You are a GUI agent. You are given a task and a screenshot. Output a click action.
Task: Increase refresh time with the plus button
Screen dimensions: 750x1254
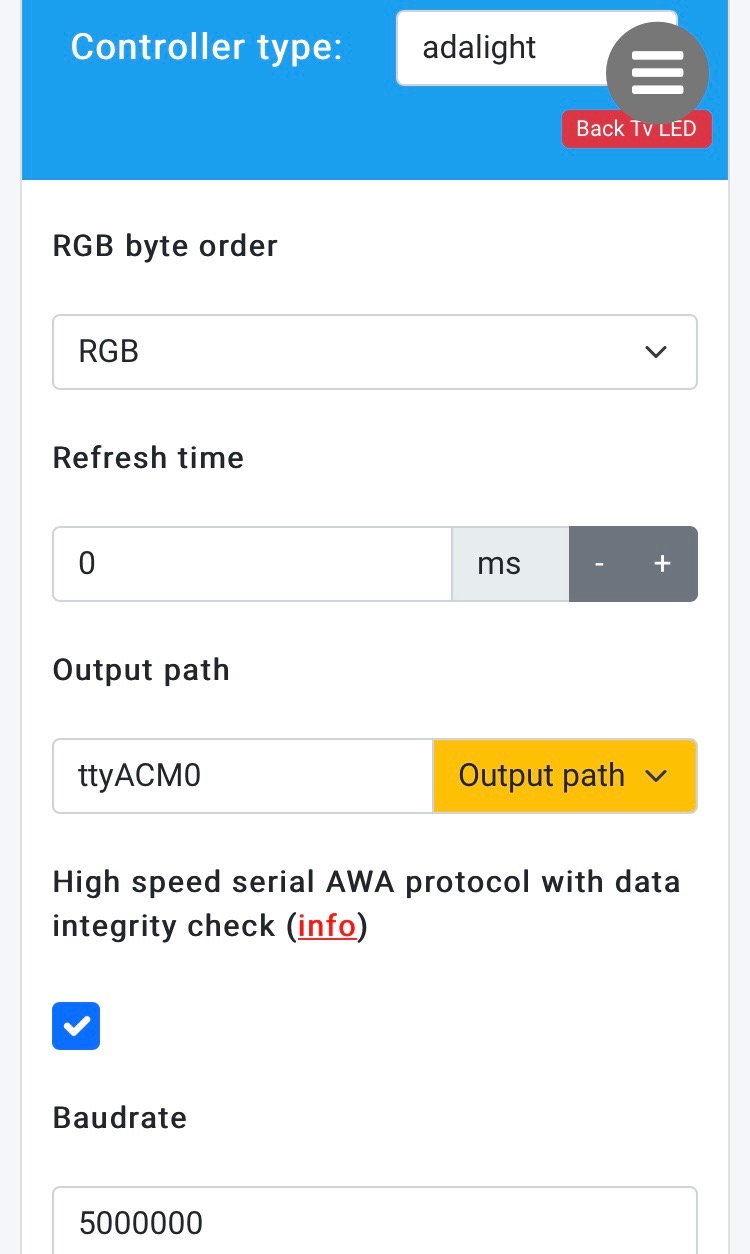point(662,564)
